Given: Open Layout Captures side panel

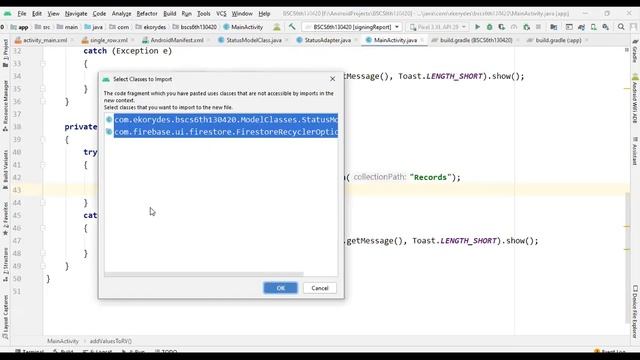Looking at the screenshot, I should (x=5, y=317).
